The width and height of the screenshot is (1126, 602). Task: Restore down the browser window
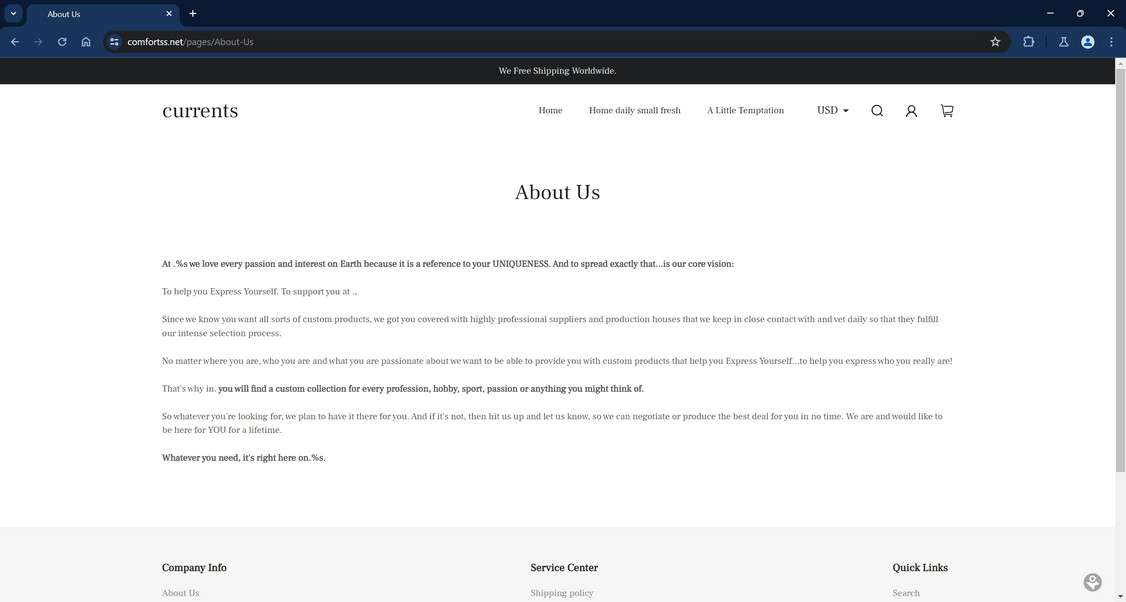pyautogui.click(x=1080, y=13)
